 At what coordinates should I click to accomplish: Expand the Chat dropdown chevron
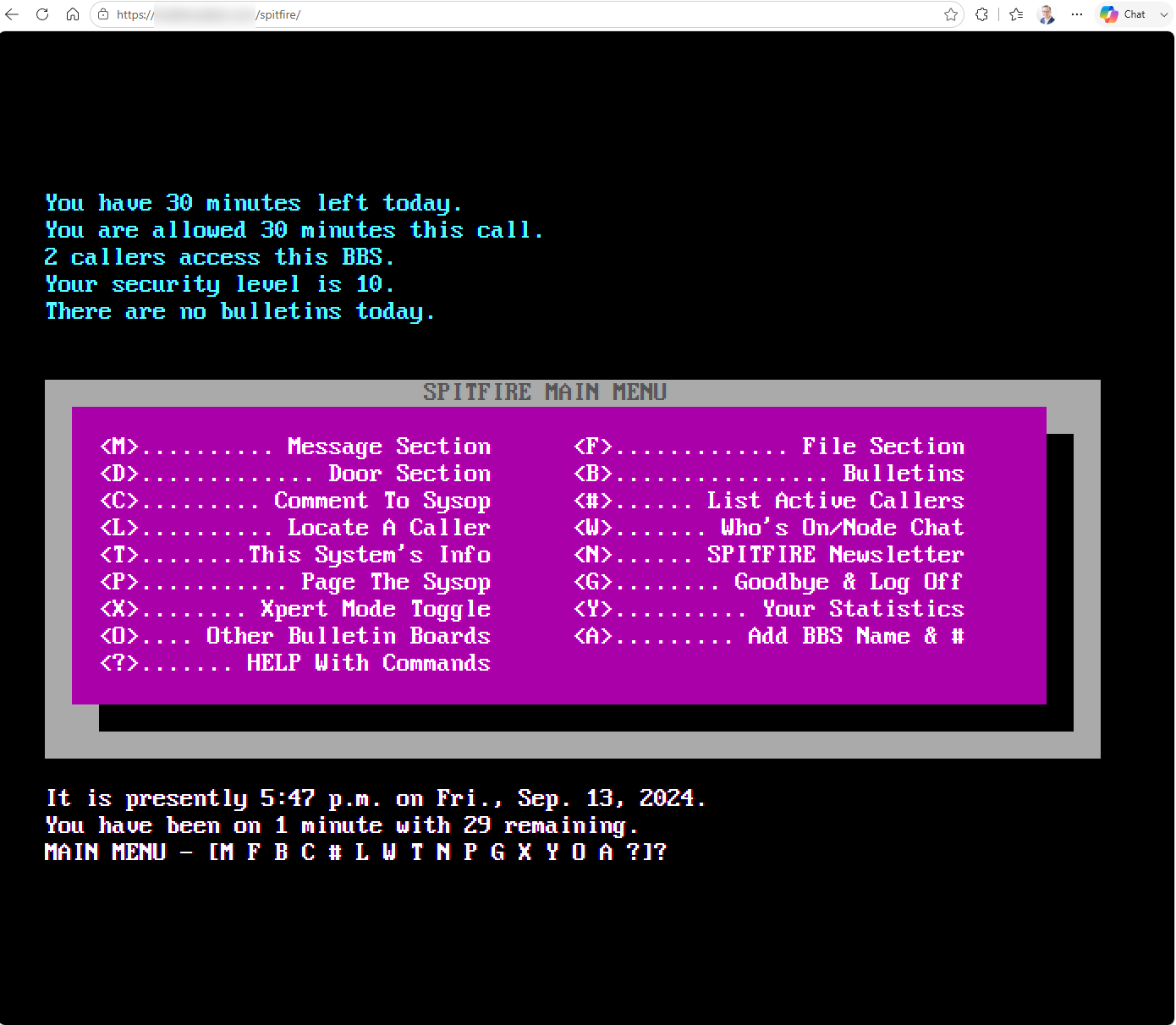tap(1164, 14)
